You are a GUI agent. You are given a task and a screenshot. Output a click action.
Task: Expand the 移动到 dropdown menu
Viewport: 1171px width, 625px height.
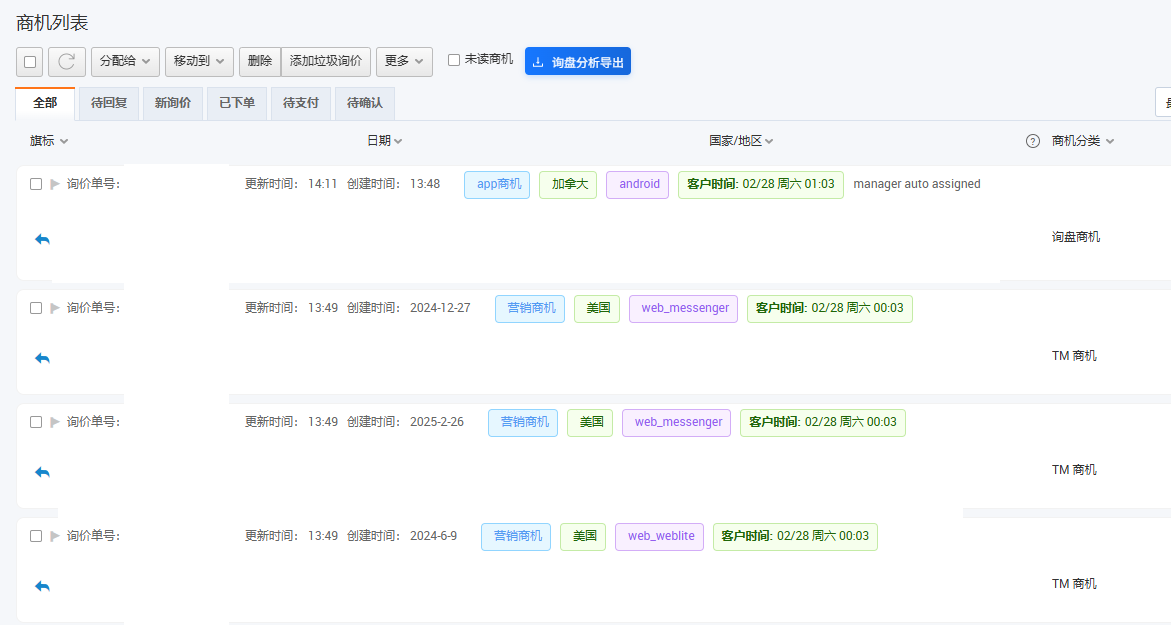point(199,62)
